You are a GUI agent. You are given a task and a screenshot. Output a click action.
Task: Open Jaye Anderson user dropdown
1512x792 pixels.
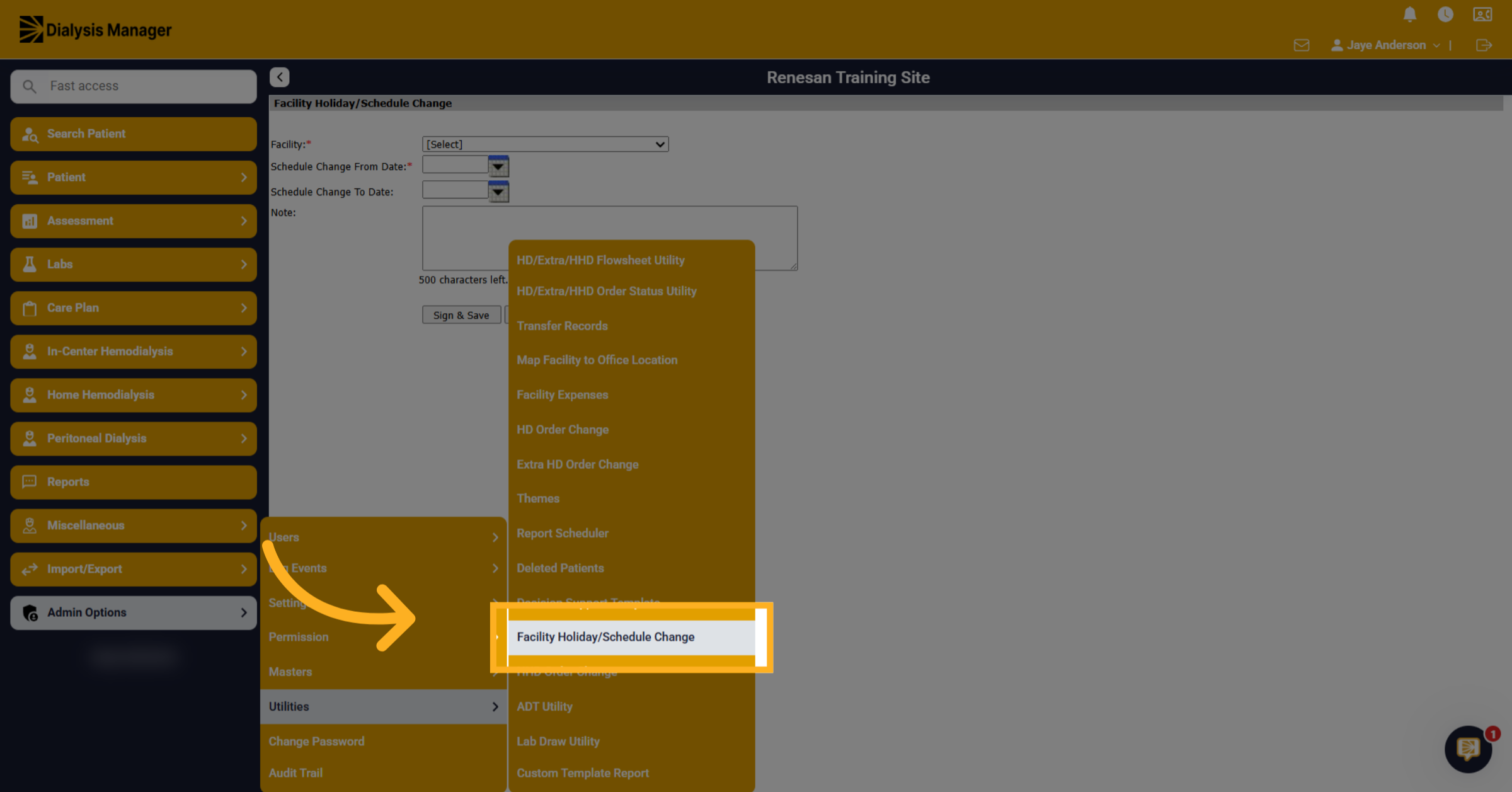[x=1385, y=45]
